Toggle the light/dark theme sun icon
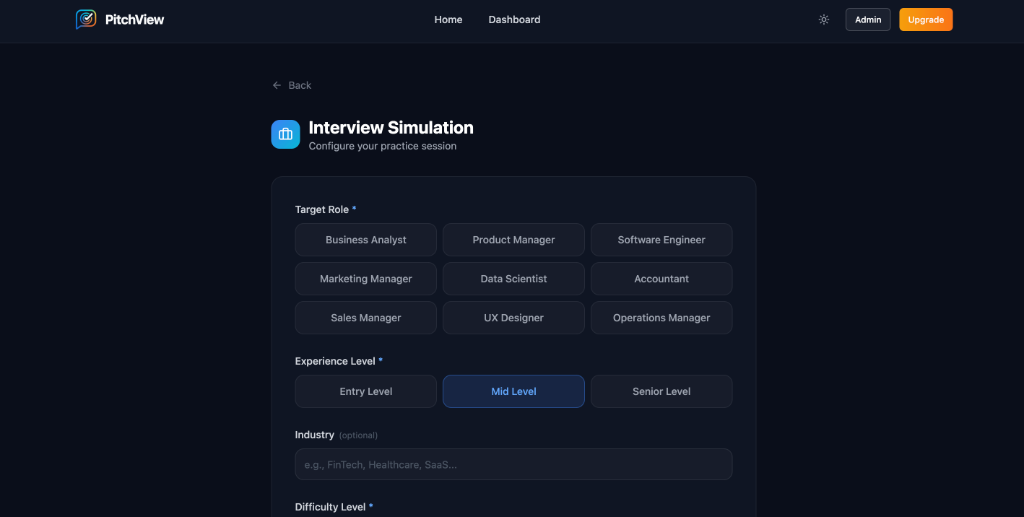This screenshot has height=517, width=1024. point(824,20)
